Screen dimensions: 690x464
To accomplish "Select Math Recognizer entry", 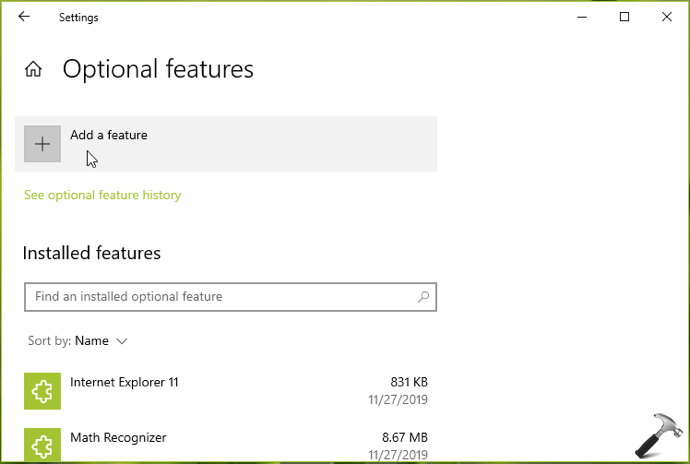I will [226, 445].
